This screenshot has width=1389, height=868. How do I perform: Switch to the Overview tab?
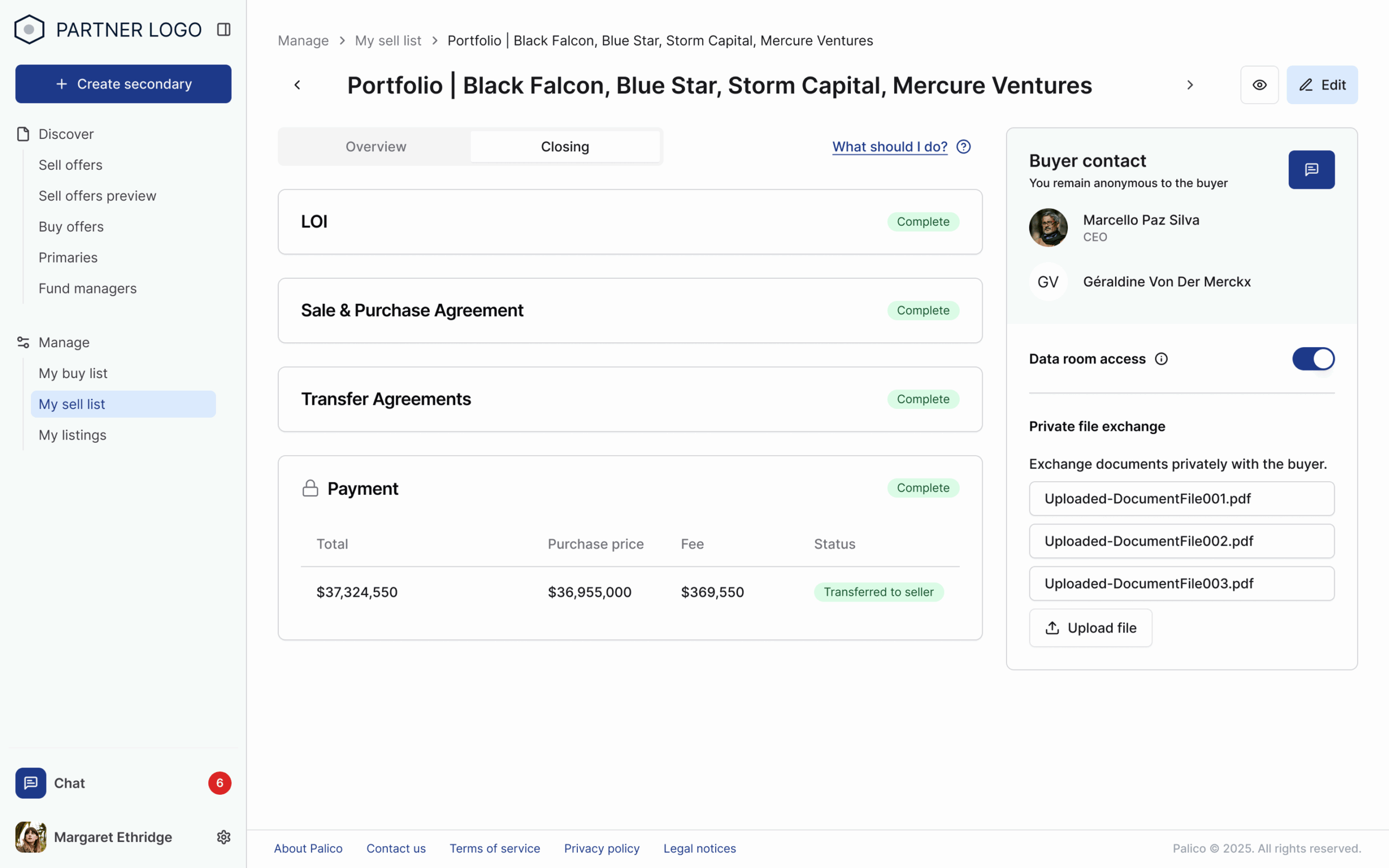click(375, 147)
